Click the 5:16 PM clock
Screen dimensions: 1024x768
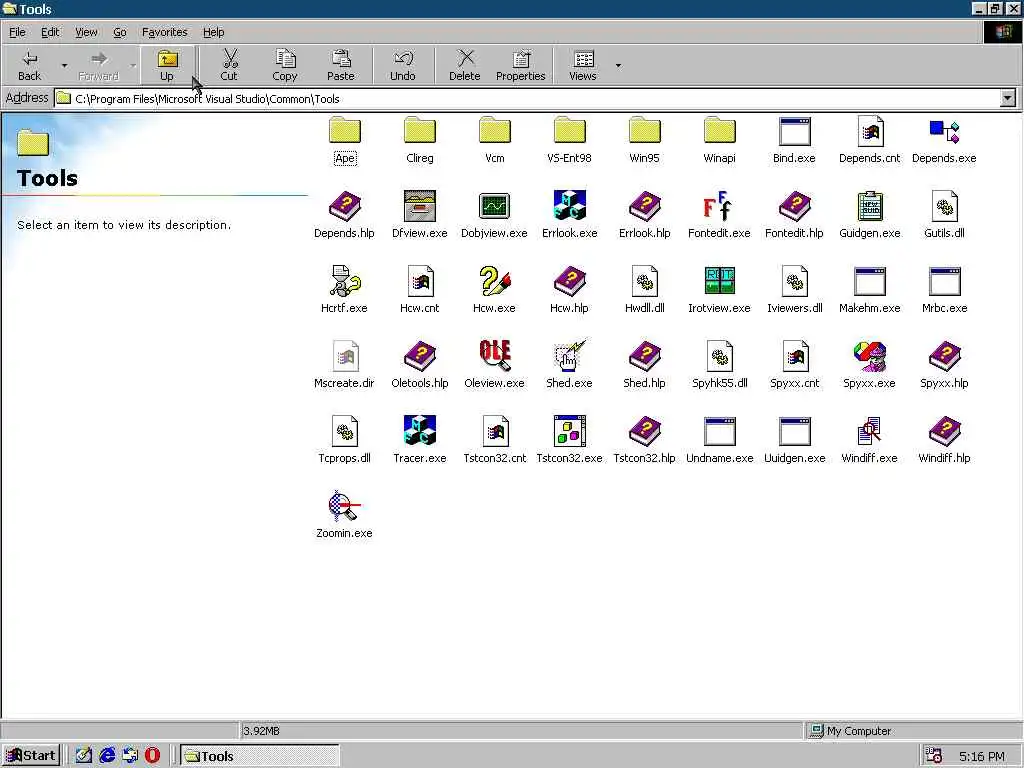[982, 756]
